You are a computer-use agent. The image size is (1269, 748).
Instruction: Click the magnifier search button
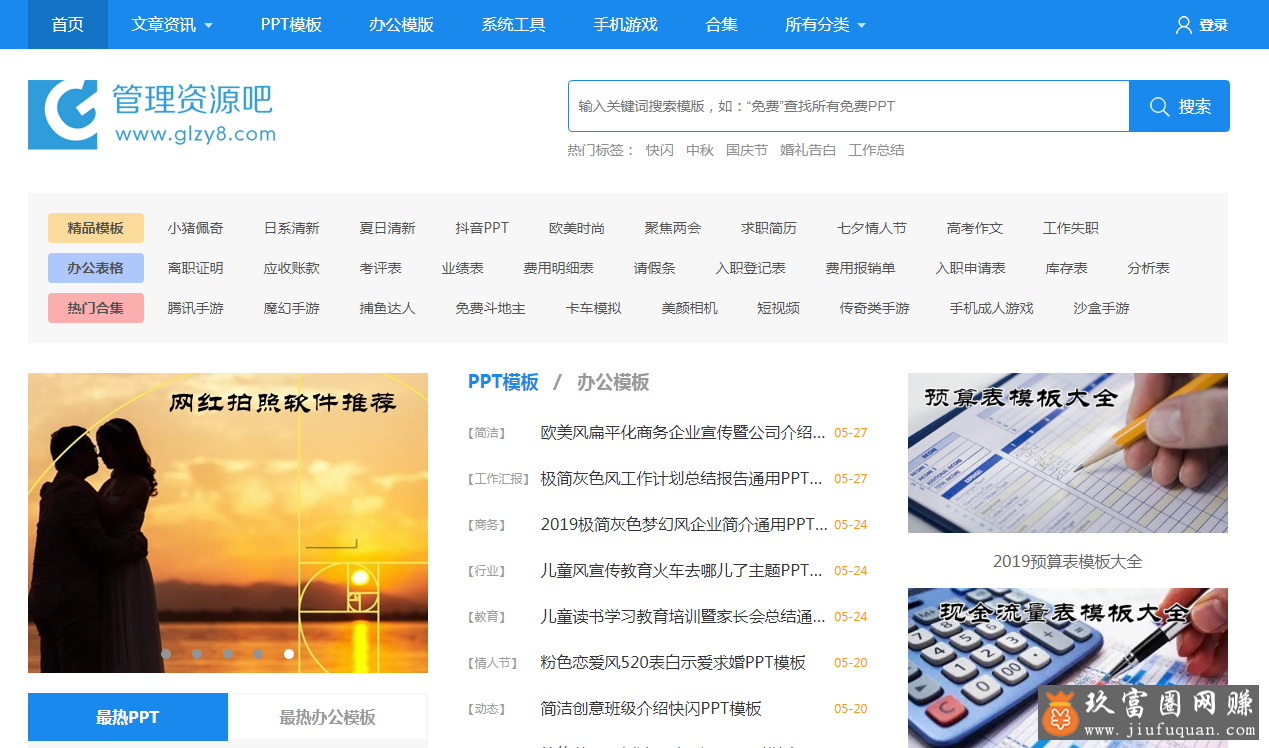1179,106
